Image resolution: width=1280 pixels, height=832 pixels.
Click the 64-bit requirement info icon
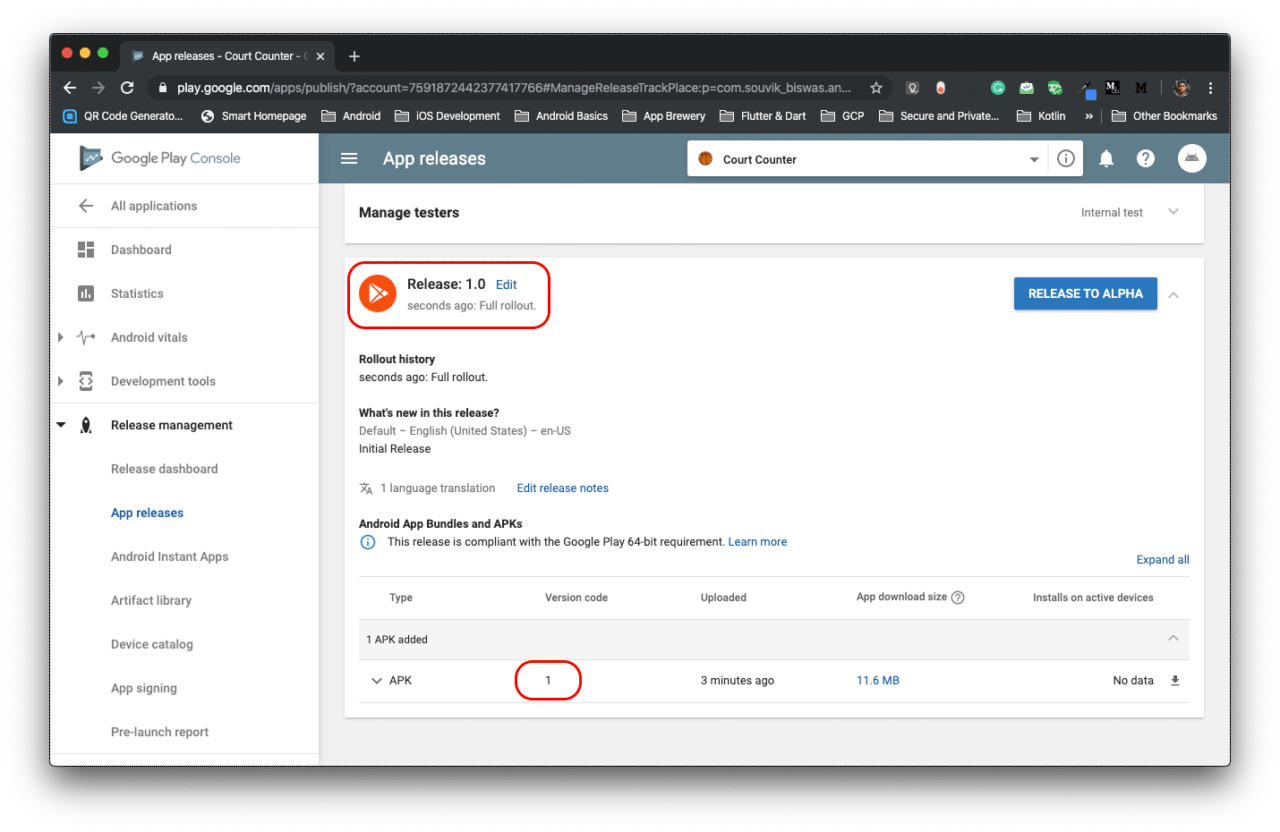(367, 542)
